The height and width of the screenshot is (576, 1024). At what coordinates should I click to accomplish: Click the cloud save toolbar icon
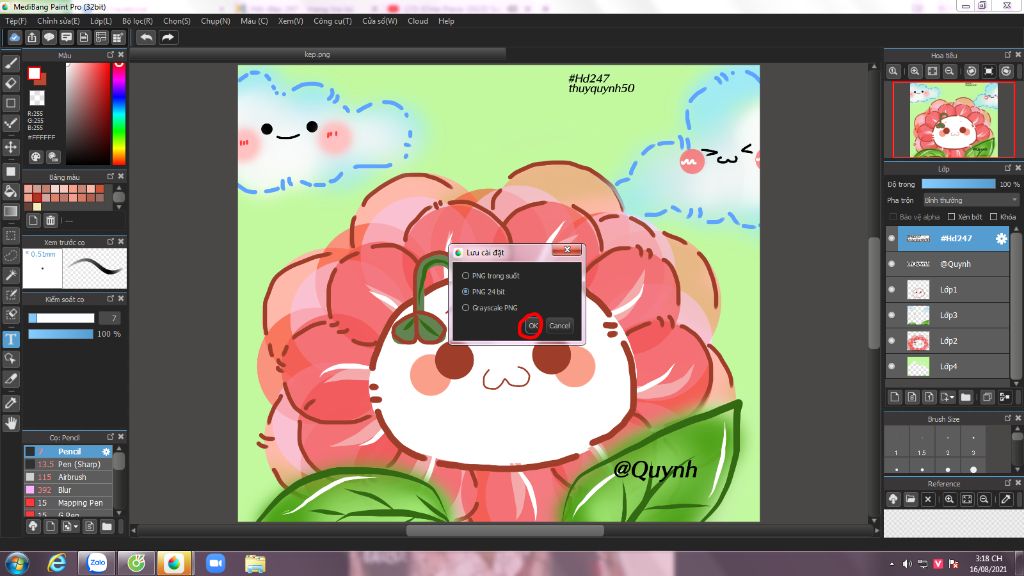(14, 37)
